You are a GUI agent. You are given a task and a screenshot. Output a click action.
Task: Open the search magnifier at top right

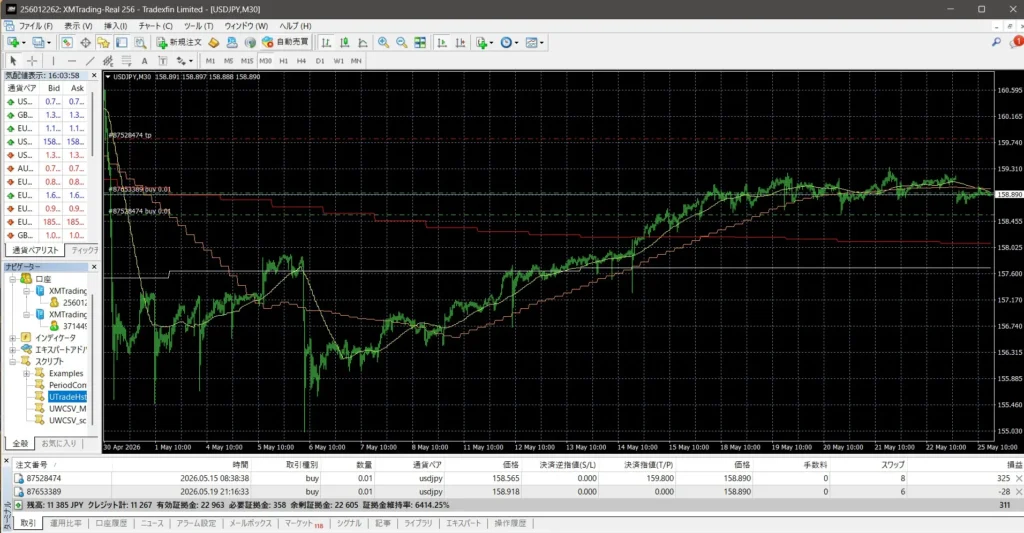(x=996, y=42)
